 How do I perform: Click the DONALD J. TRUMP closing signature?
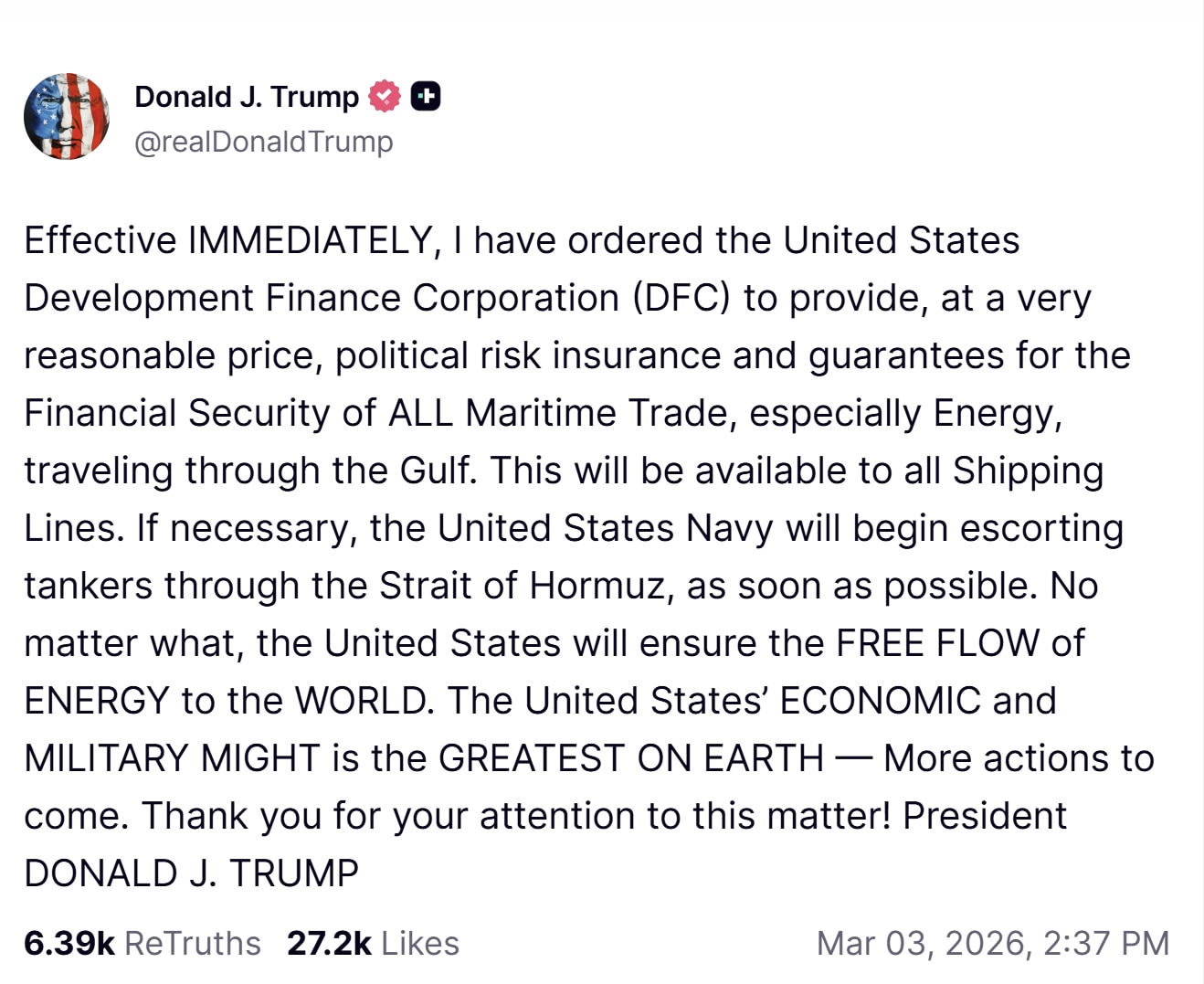coord(191,873)
